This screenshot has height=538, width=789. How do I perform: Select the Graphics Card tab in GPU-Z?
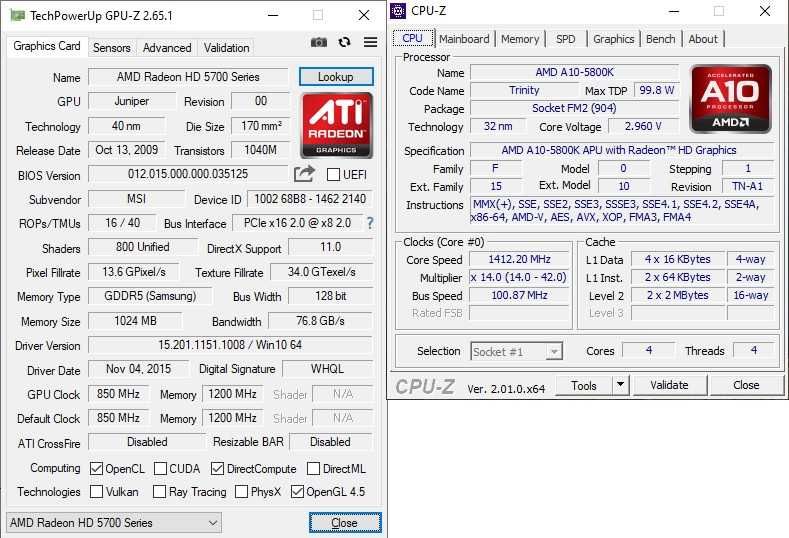click(x=47, y=46)
